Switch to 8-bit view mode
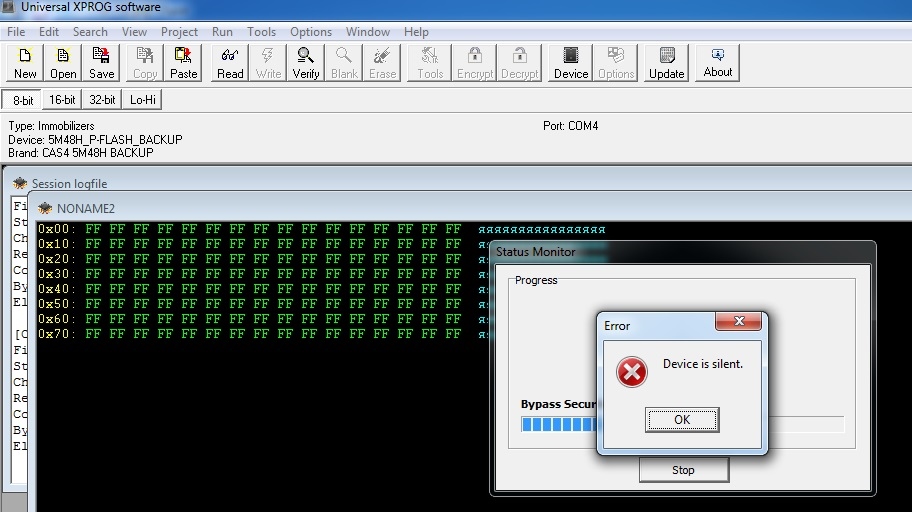The width and height of the screenshot is (912, 512). (23, 100)
